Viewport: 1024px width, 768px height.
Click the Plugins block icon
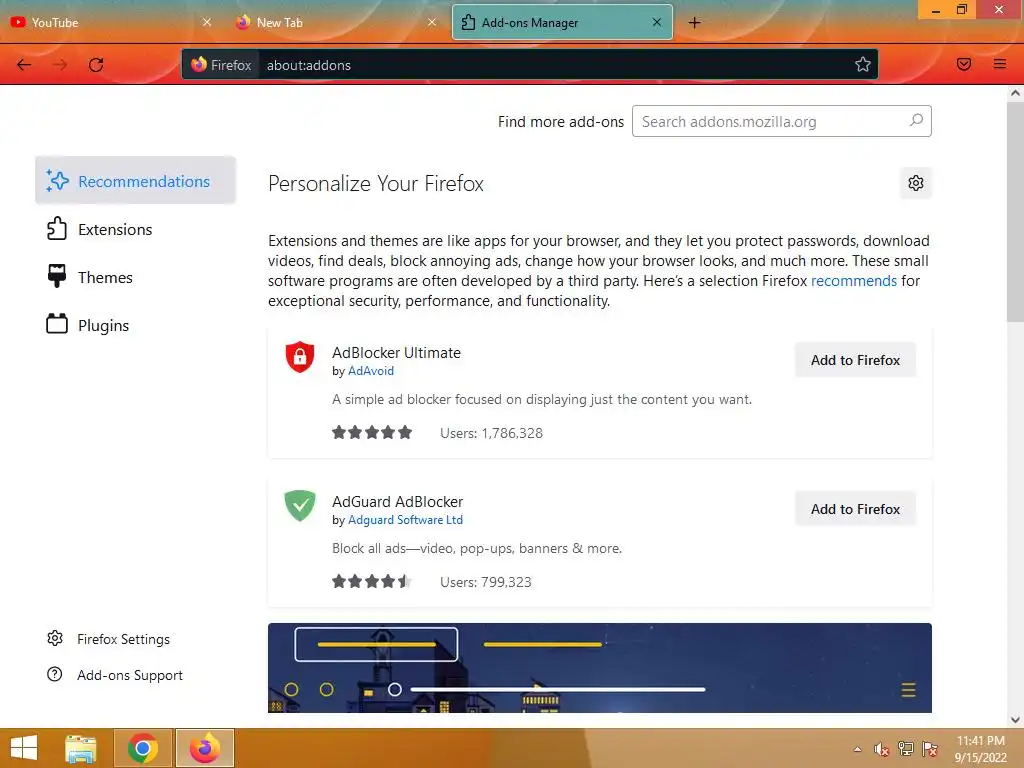57,323
